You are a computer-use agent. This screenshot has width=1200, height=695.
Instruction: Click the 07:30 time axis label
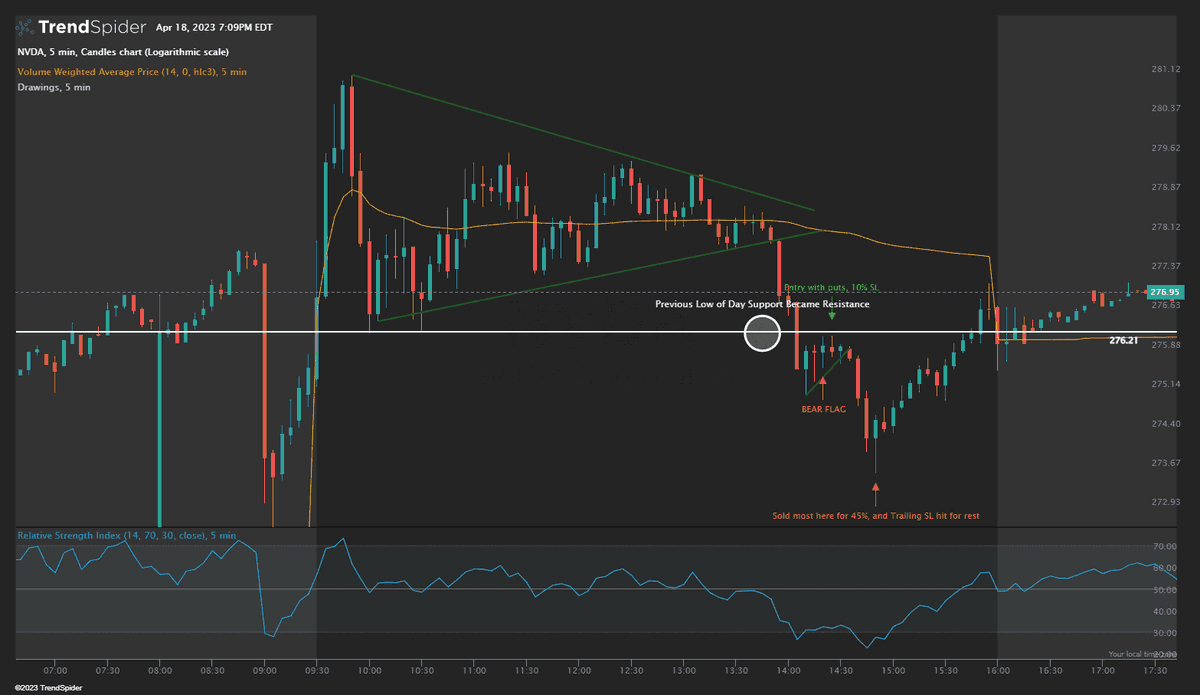(107, 670)
